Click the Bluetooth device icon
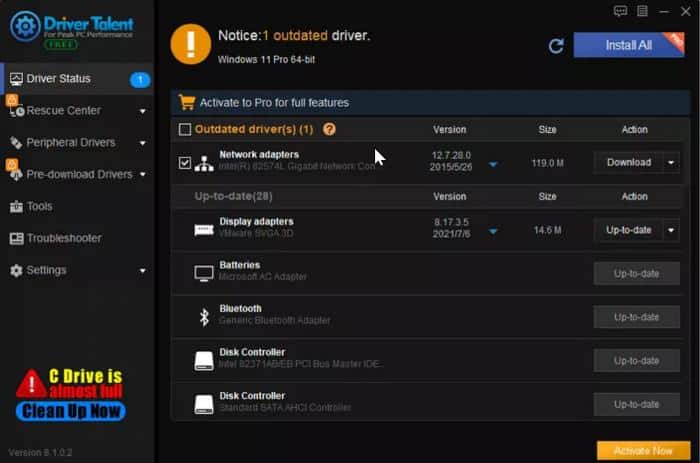Image resolution: width=700 pixels, height=463 pixels. point(204,317)
